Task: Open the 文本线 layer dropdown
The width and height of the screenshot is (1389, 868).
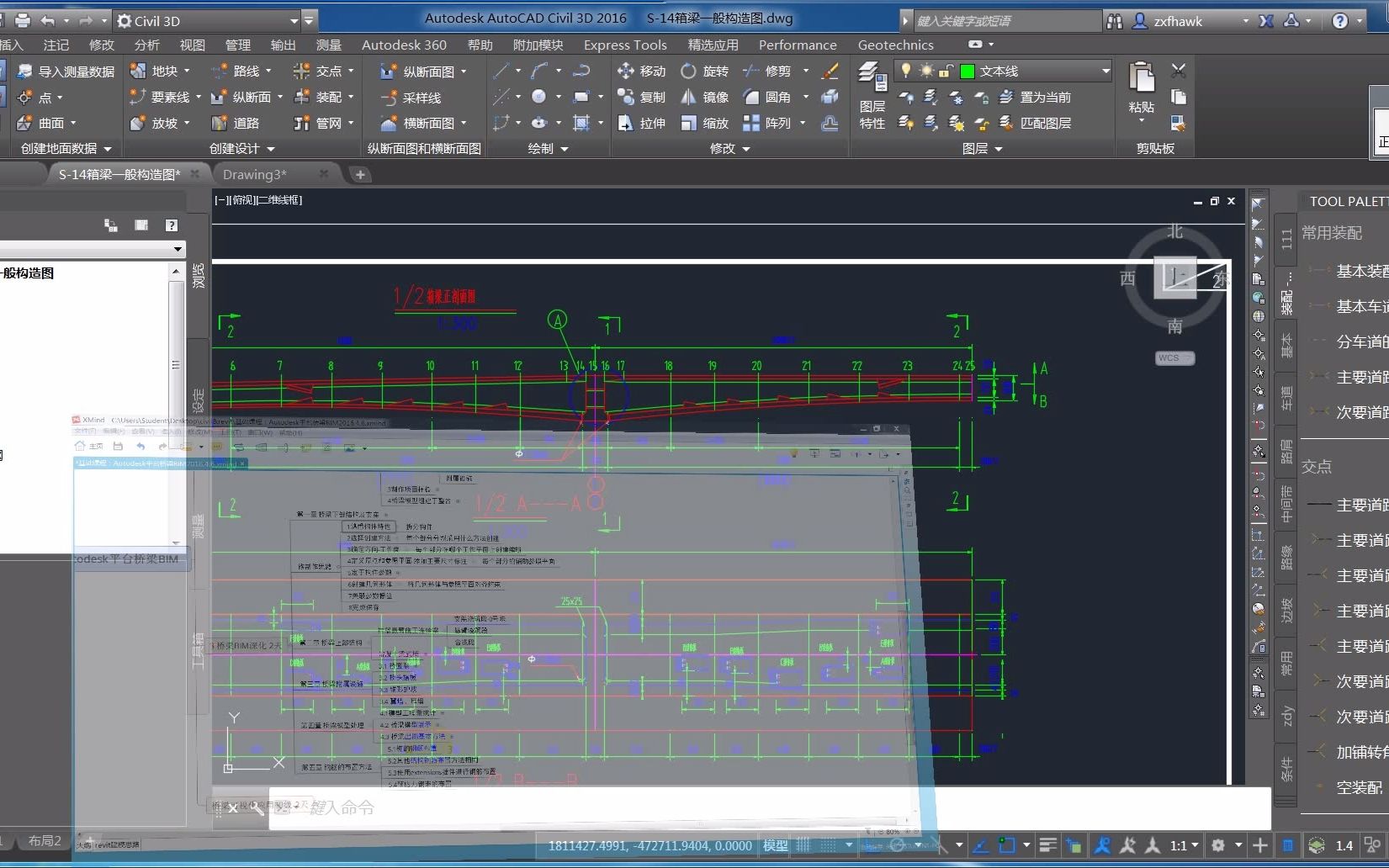Action: coord(1105,71)
